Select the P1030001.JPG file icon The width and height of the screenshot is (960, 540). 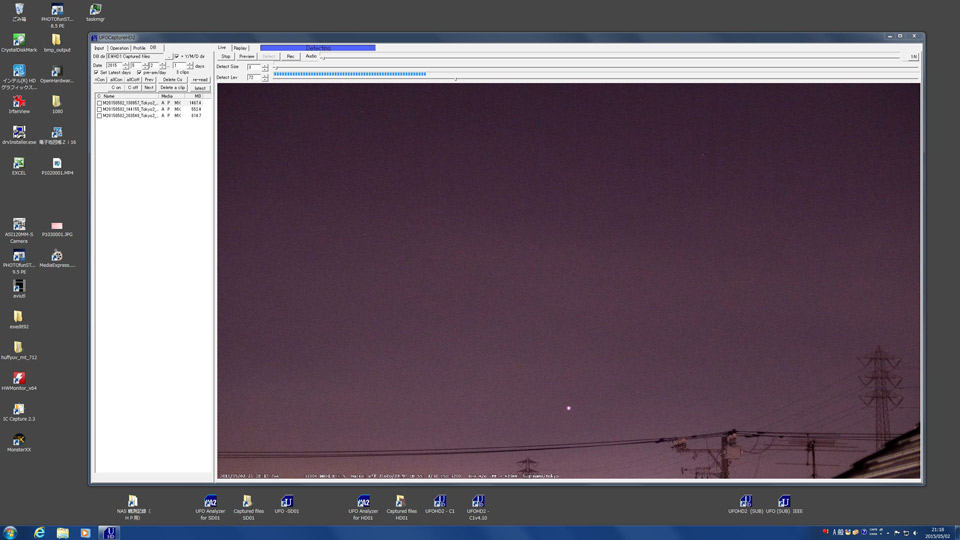tap(57, 229)
